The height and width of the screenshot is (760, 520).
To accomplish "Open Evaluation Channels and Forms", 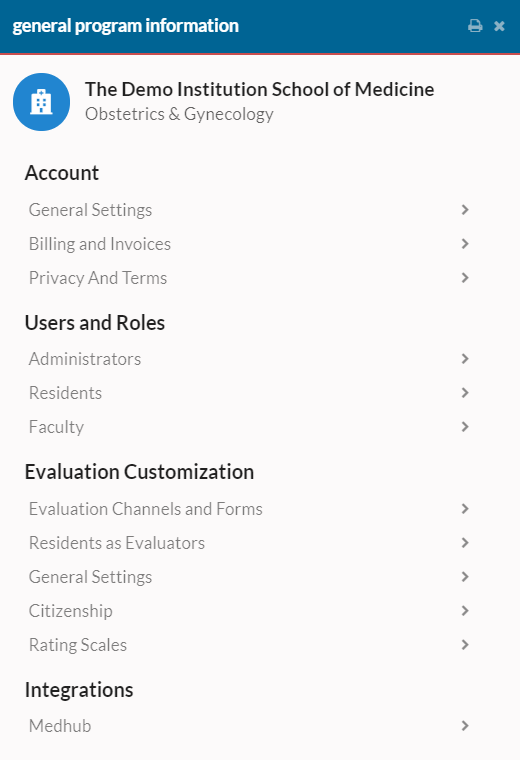I will tap(249, 509).
